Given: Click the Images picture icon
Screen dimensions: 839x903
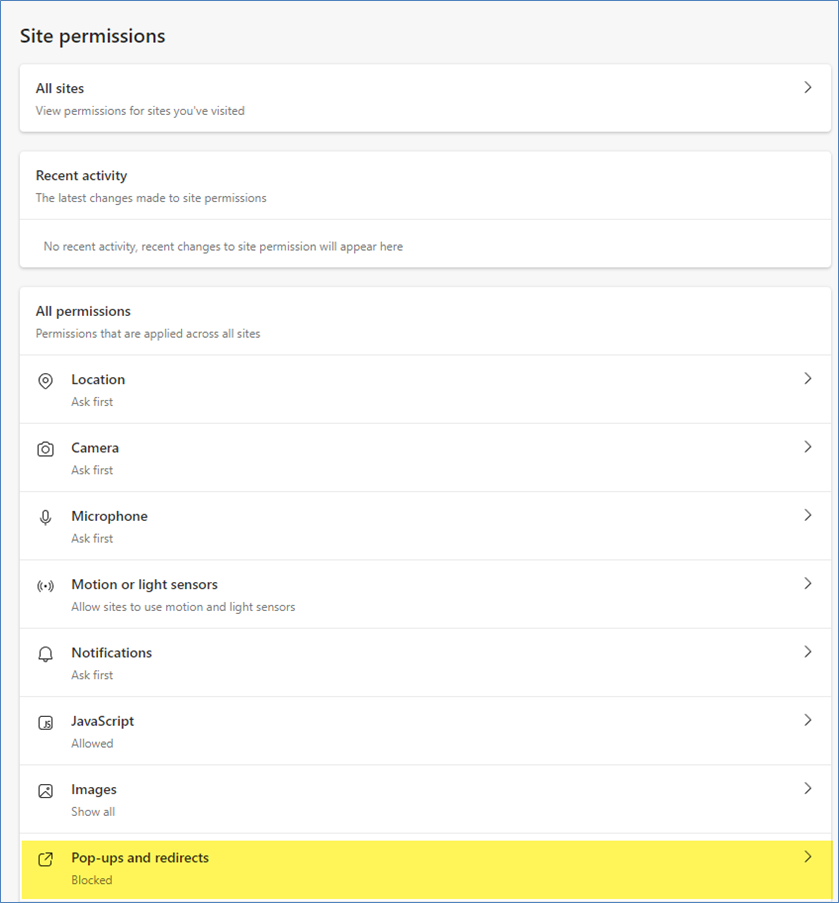Looking at the screenshot, I should point(45,790).
